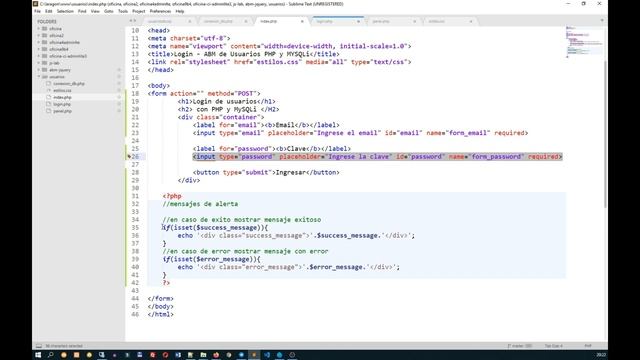Close the login.php tab
This screenshot has height=360, width=640.
(x=358, y=21)
